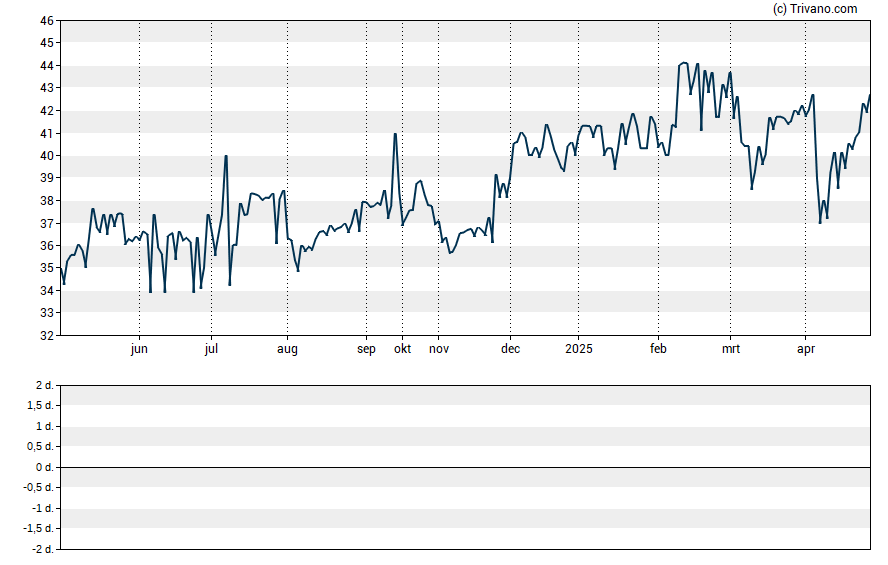
Task: Click the '41' y-axis value
Action: click(47, 134)
